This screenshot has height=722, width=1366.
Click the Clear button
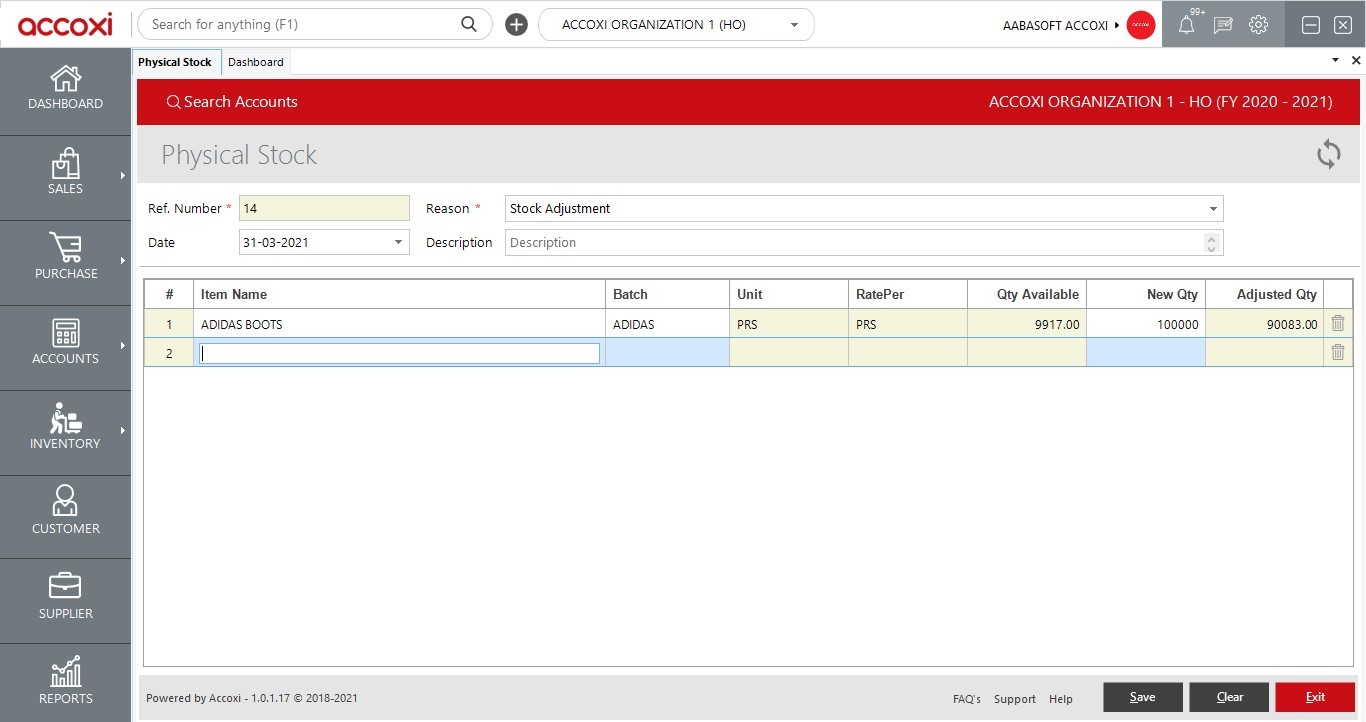(x=1230, y=697)
